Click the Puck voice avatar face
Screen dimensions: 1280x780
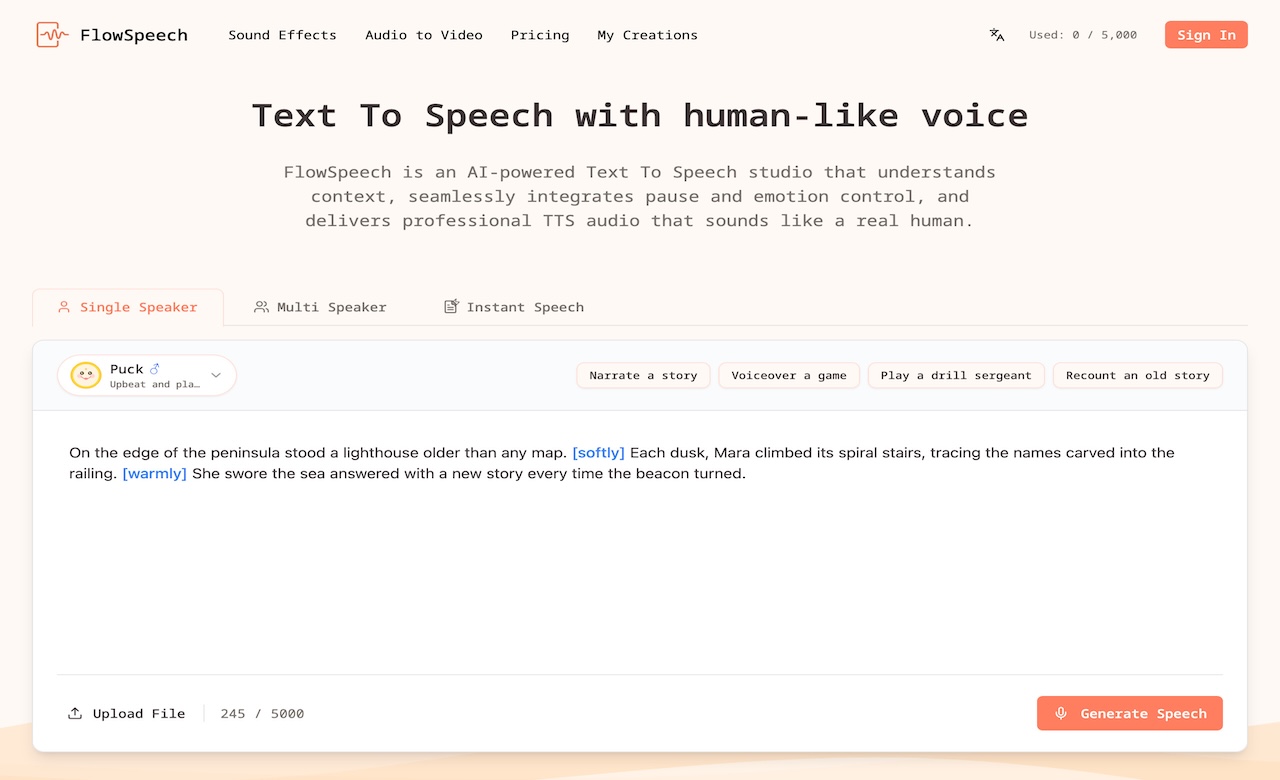click(86, 376)
